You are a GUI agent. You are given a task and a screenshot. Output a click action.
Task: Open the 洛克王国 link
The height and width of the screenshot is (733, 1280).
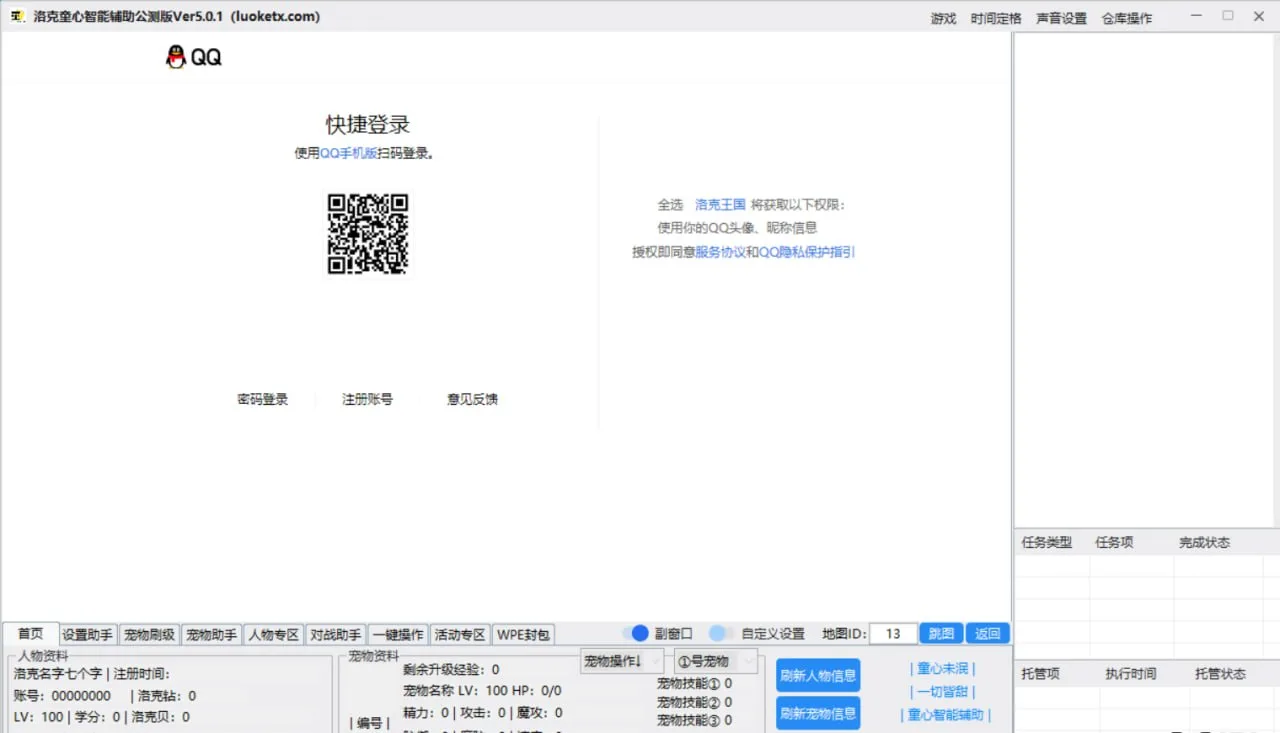pos(720,204)
